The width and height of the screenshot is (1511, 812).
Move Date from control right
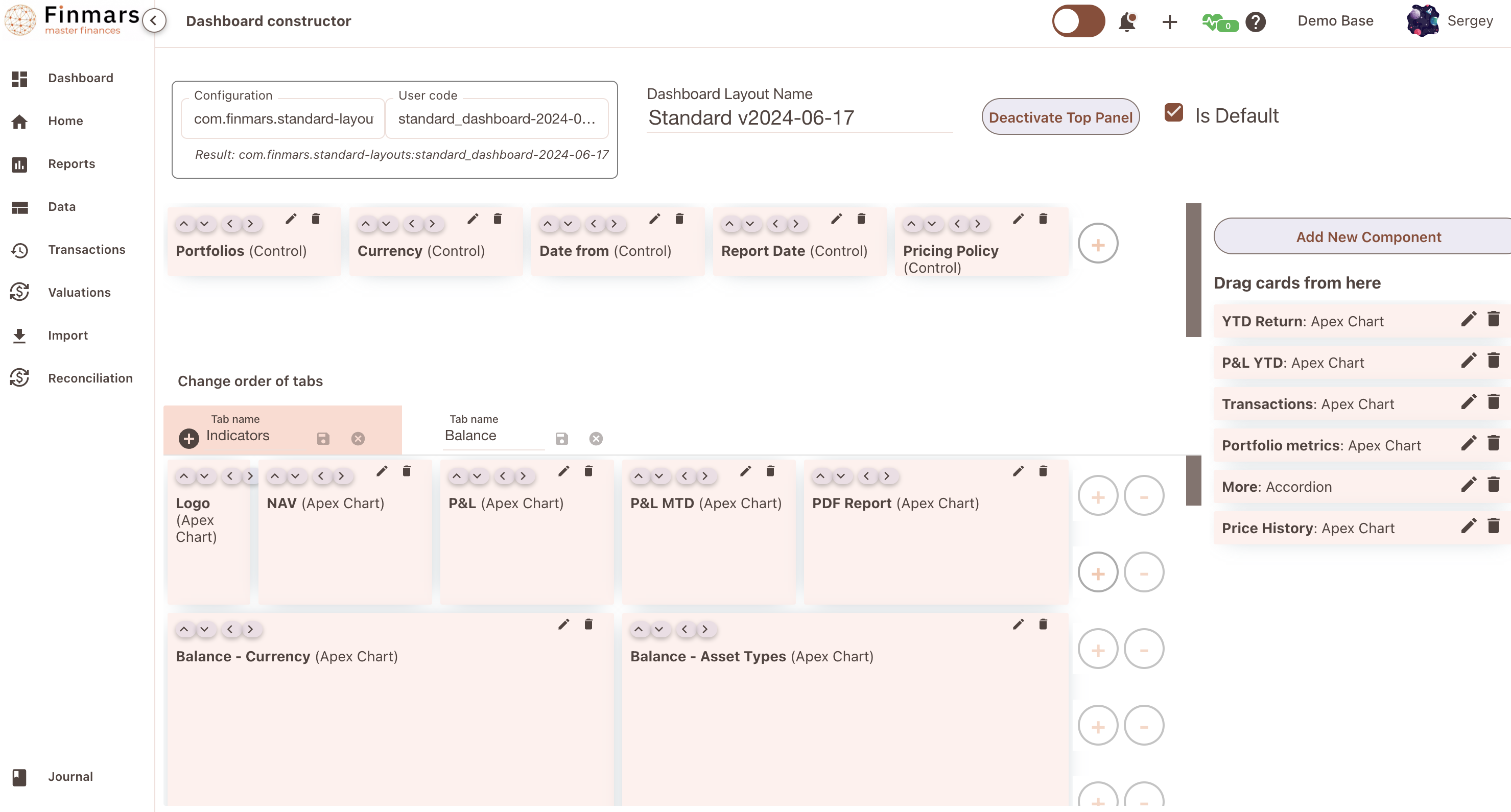coord(613,224)
